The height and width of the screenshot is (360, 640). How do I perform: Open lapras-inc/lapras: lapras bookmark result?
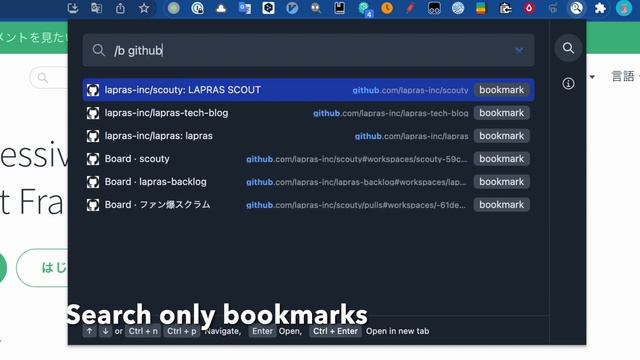point(309,136)
